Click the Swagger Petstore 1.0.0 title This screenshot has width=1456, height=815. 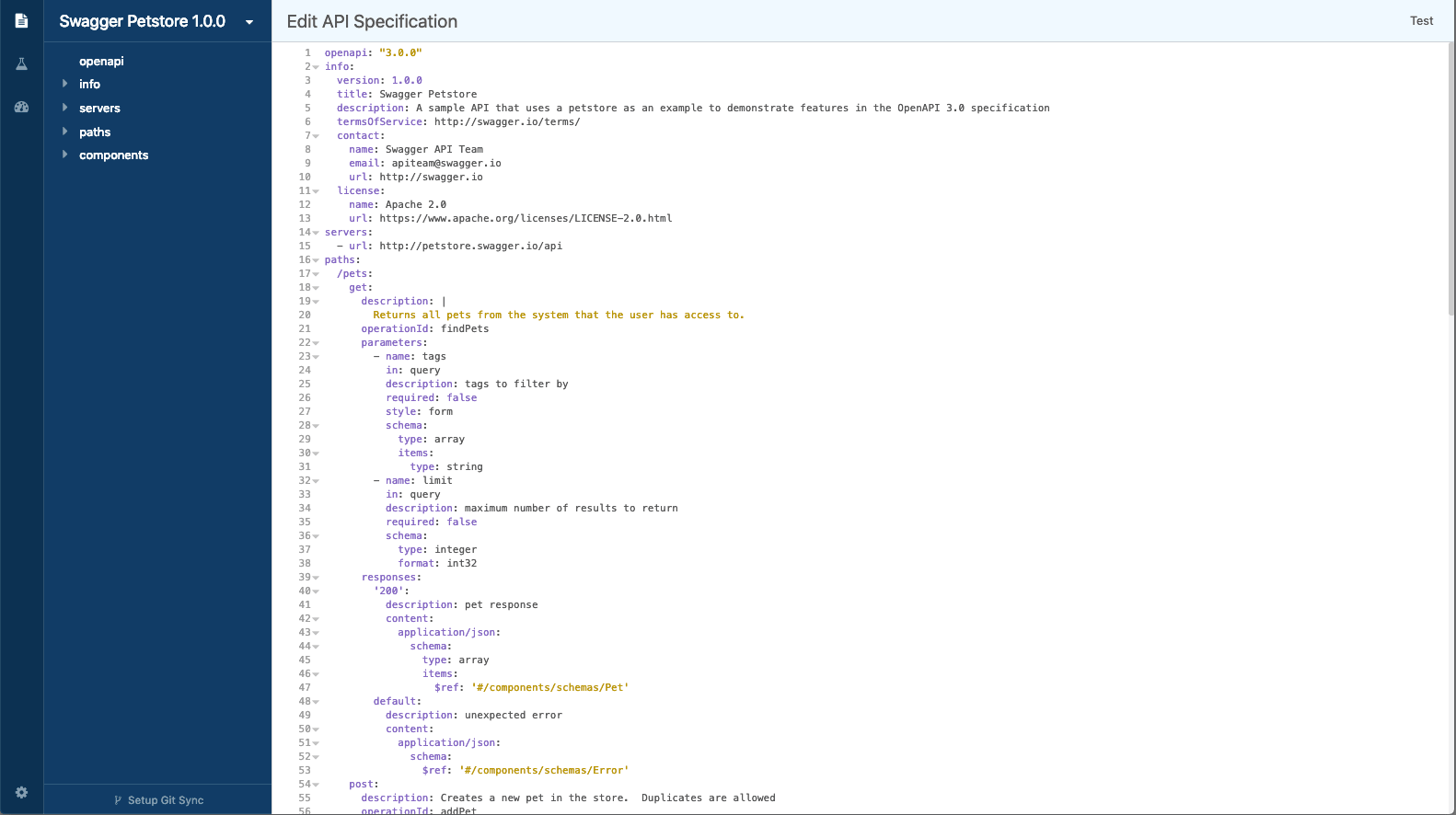[143, 21]
